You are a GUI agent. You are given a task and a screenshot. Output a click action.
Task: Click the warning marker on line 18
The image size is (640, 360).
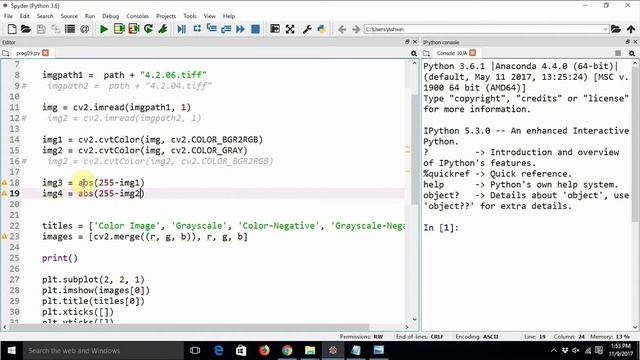[4, 182]
